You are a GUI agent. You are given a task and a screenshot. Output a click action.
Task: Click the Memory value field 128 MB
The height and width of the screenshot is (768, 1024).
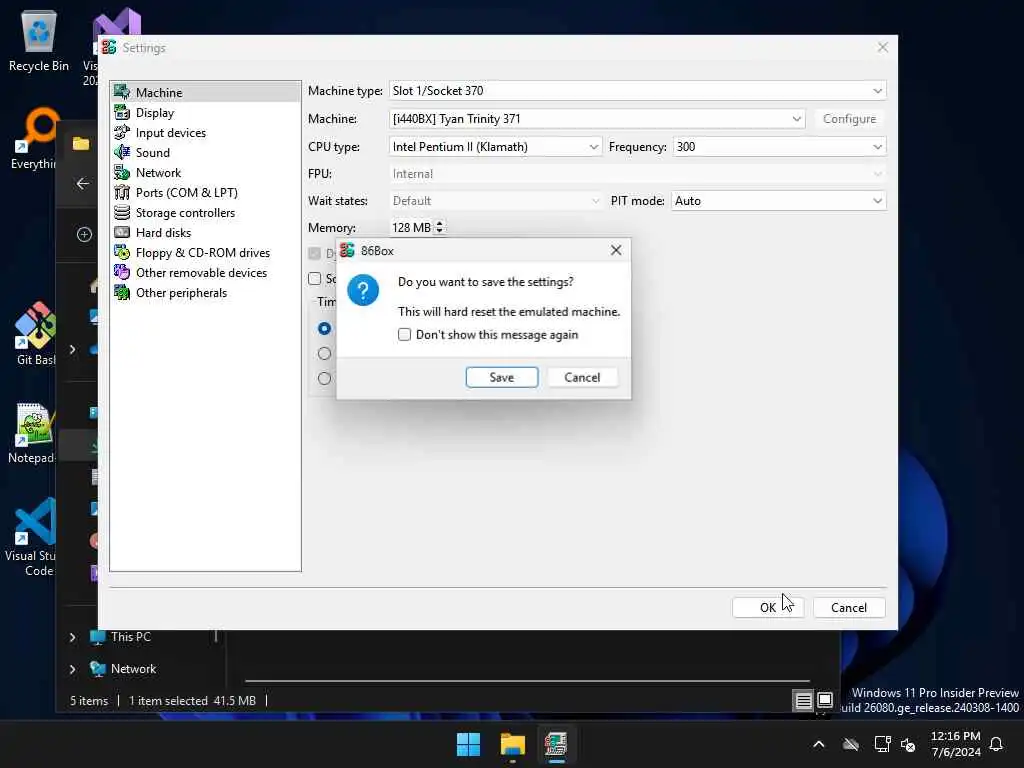coord(412,227)
